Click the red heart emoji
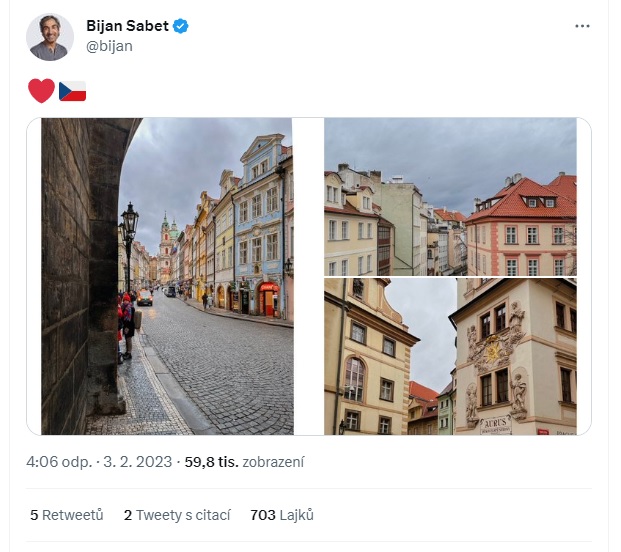Viewport: 621px width, 552px height. 41,91
